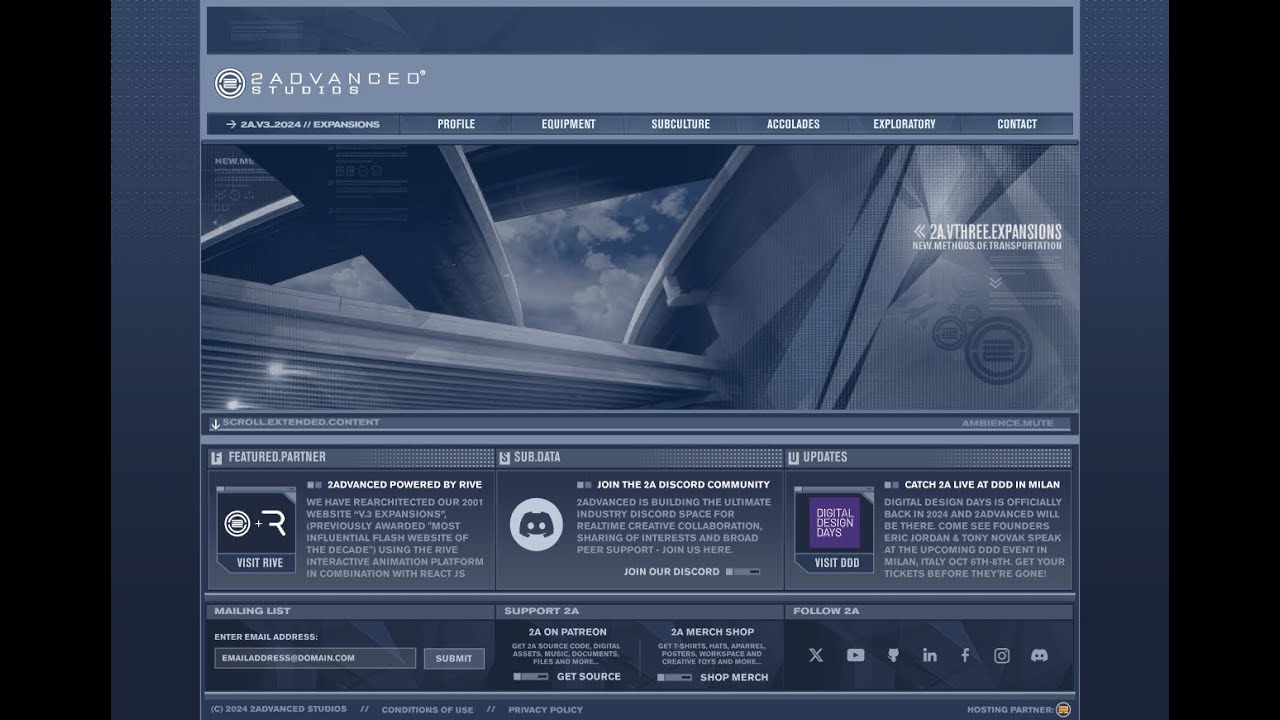The width and height of the screenshot is (1280, 720).
Task: Mute the ambience sound
Action: pyautogui.click(x=1008, y=423)
